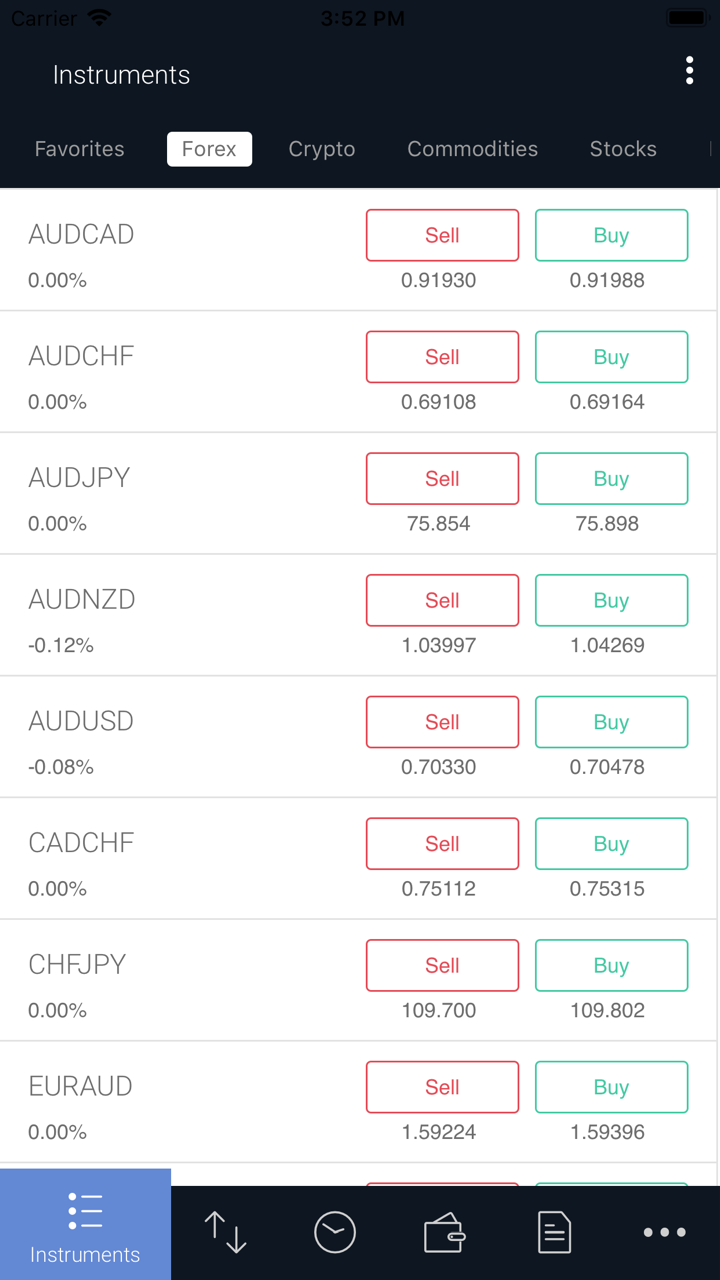Switch to the Favorites tab
720x1280 pixels.
pyautogui.click(x=80, y=149)
